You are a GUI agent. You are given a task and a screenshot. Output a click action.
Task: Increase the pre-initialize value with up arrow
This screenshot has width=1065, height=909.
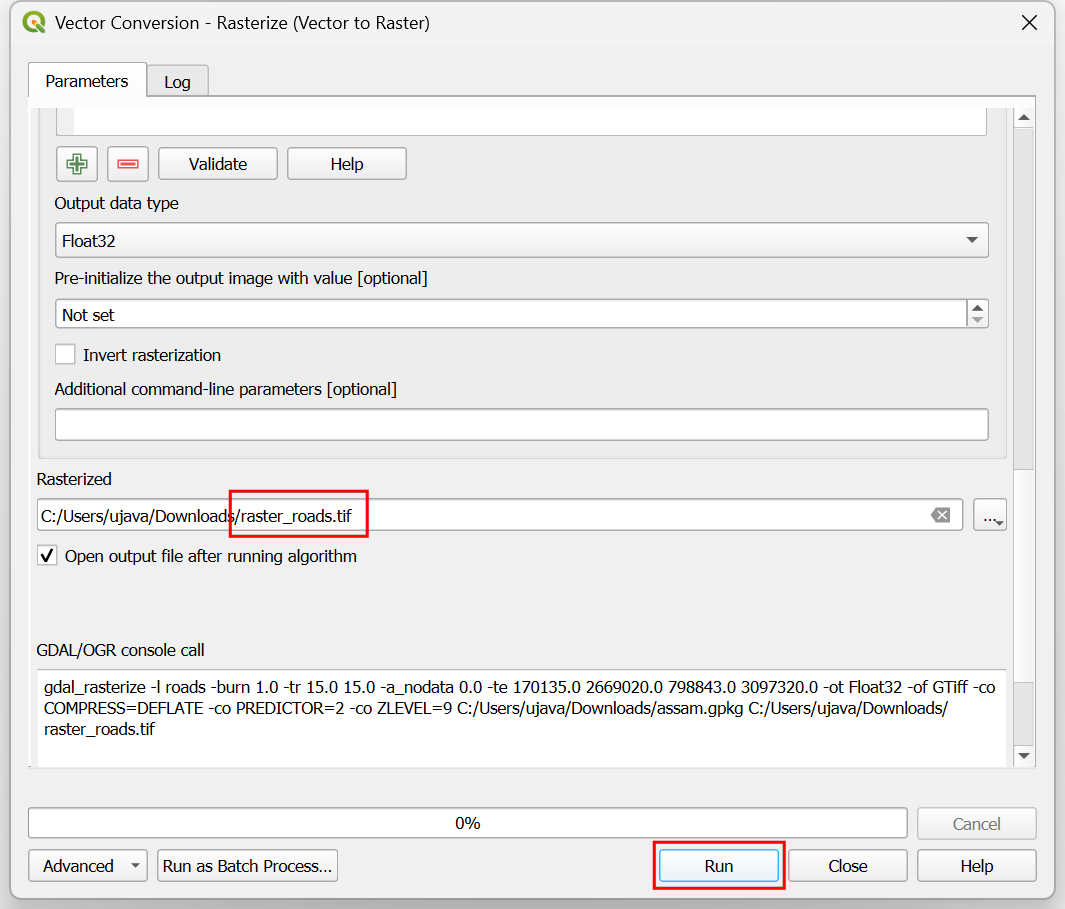(x=977, y=308)
